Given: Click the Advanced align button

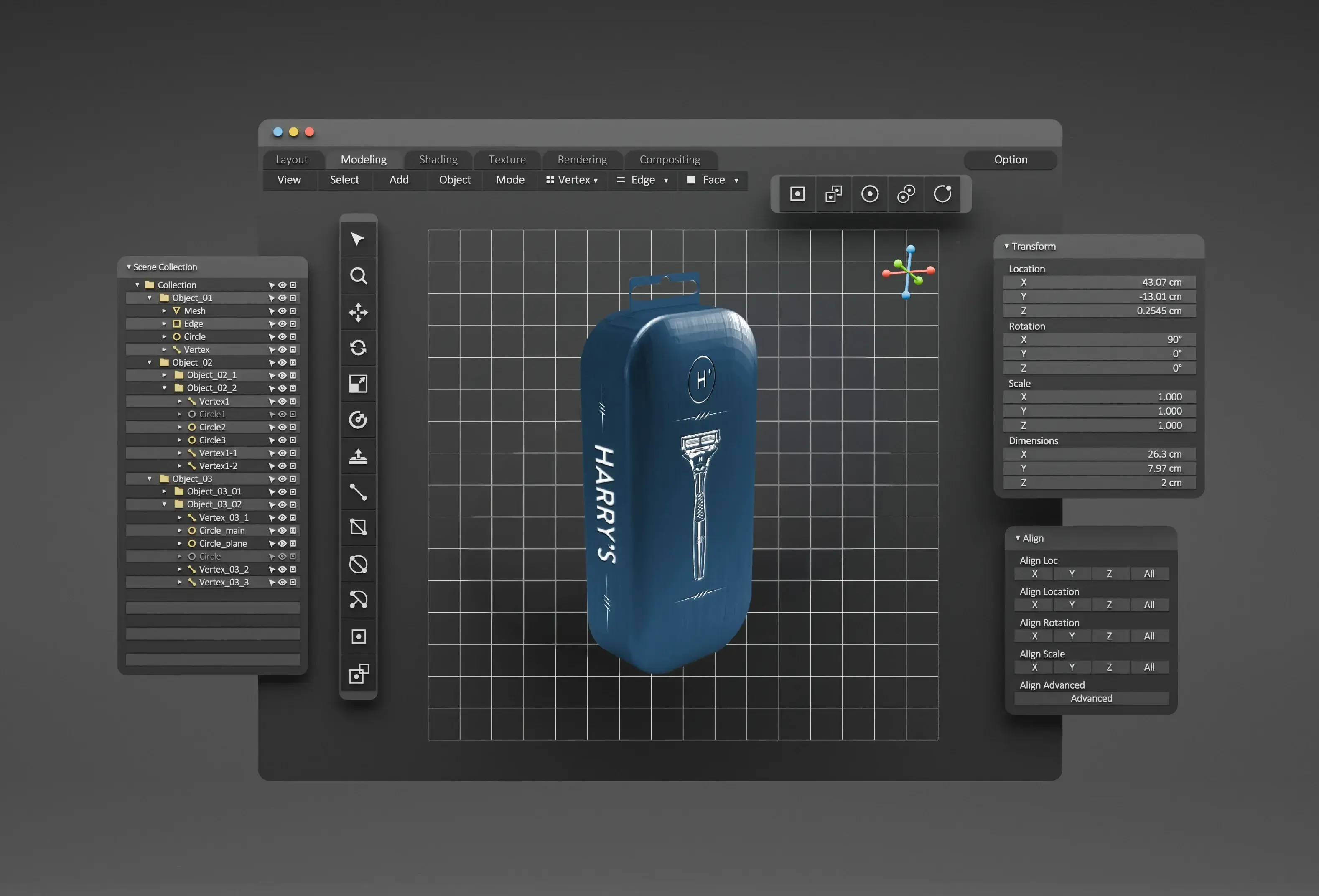Looking at the screenshot, I should pos(1091,698).
